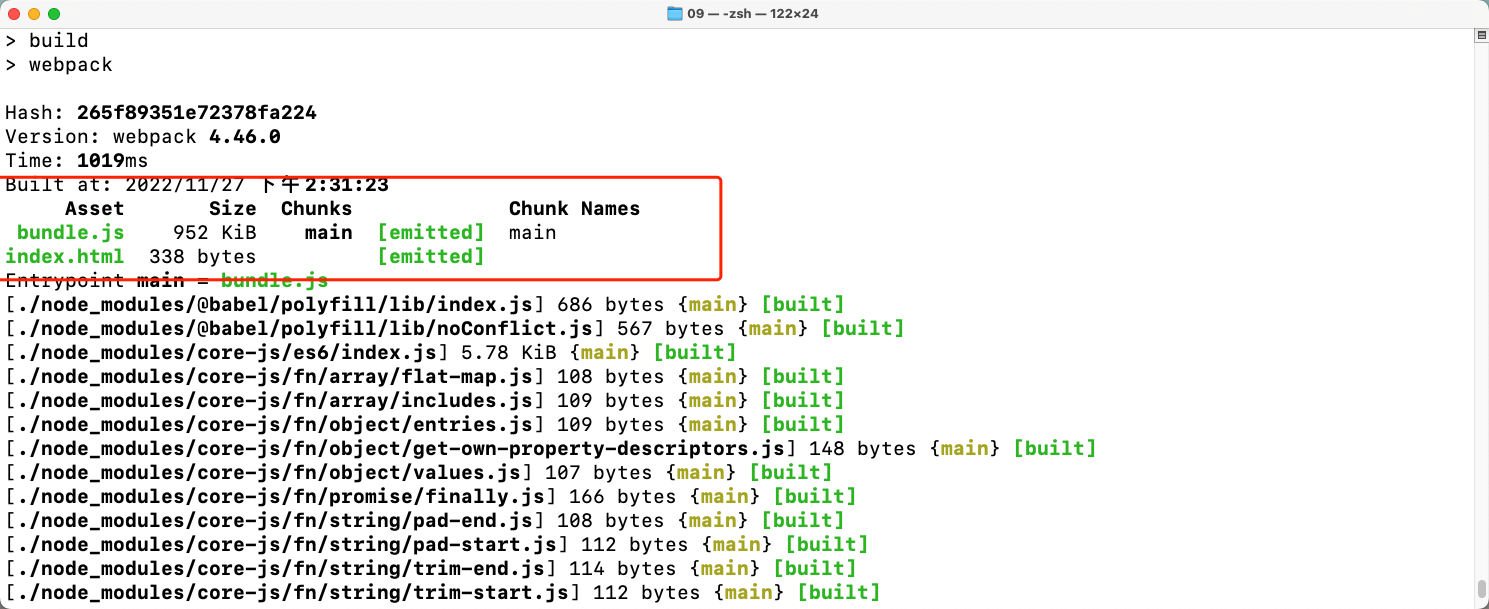Click the [emitted] tag in the index.html row
Screen dimensions: 1489x609
tap(431, 257)
